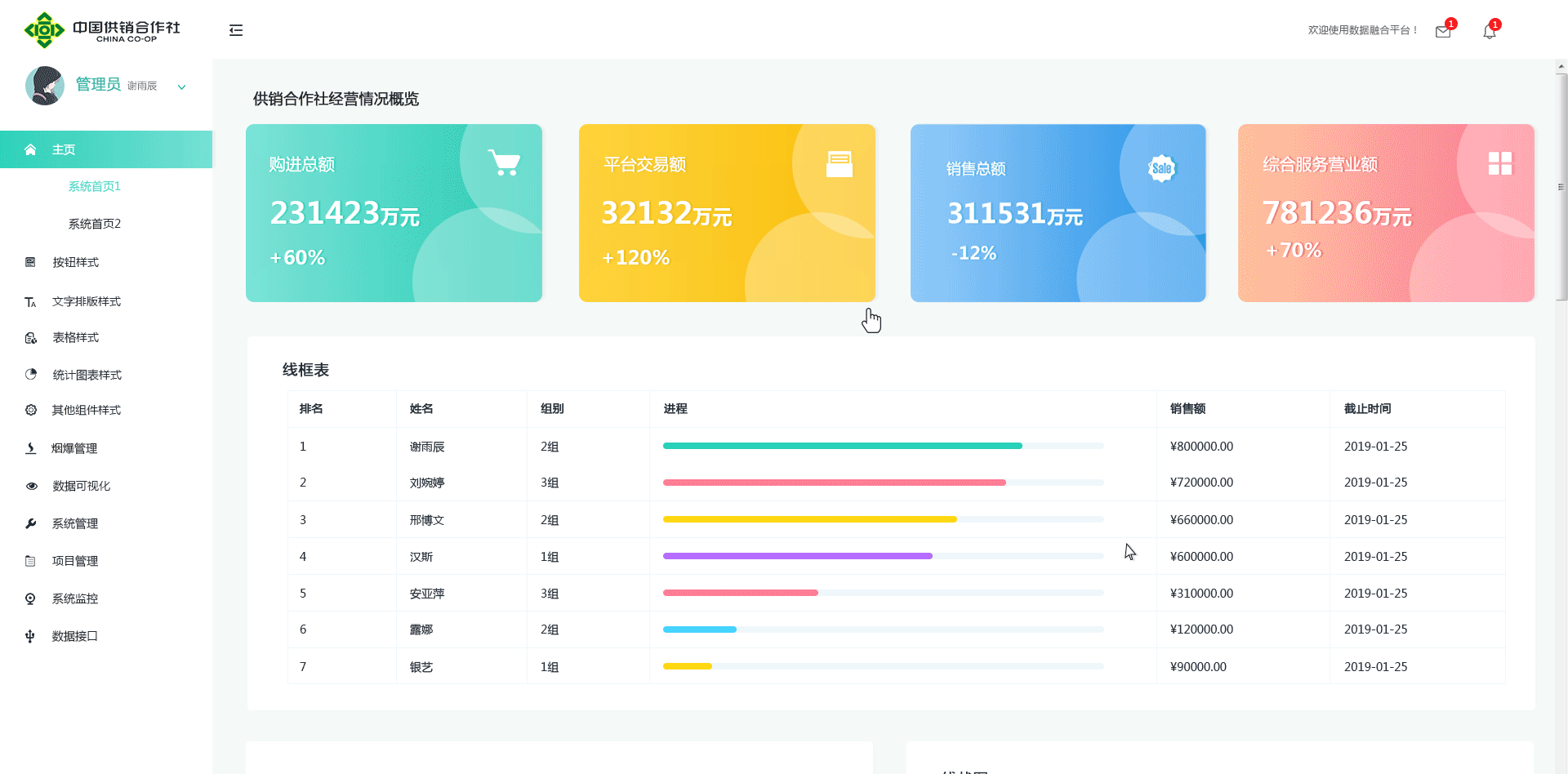Click the grid icon on 综合服务营业额 card
1568x774 pixels.
click(x=1500, y=163)
